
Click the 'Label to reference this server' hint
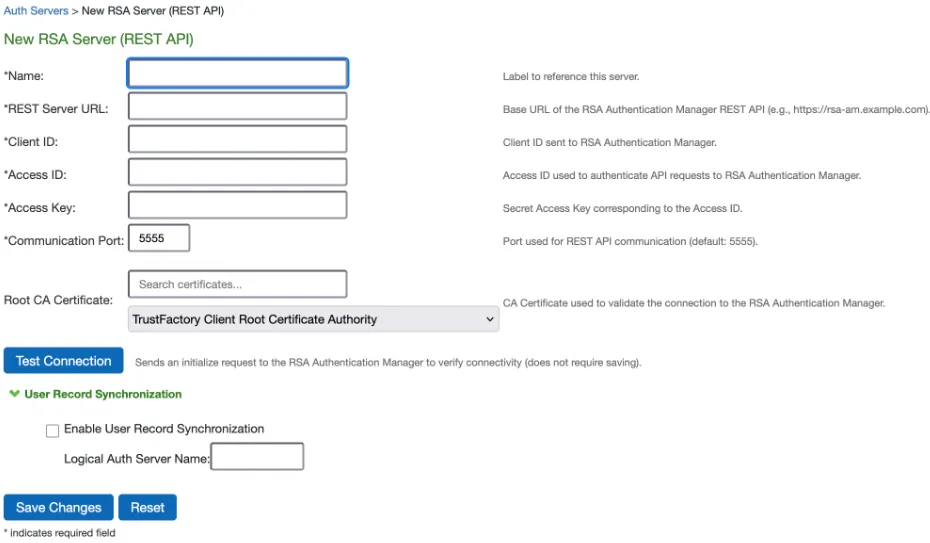click(x=571, y=76)
